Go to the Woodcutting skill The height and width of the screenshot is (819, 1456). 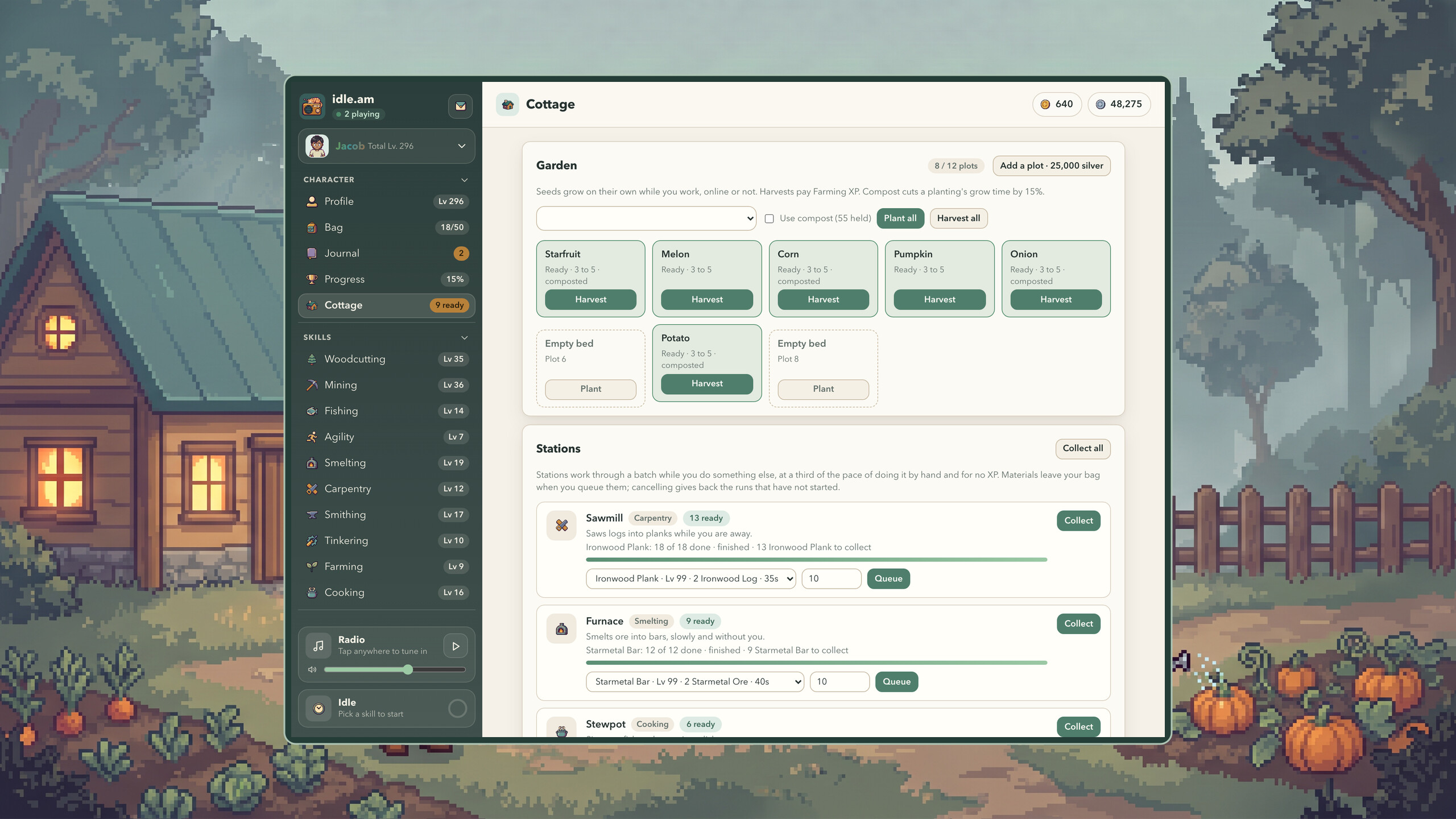pyautogui.click(x=387, y=359)
